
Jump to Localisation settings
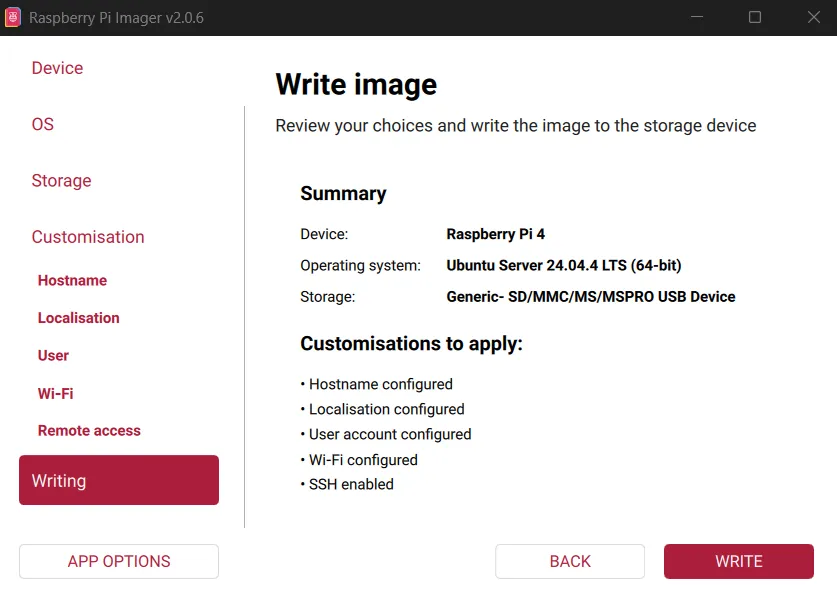point(78,318)
